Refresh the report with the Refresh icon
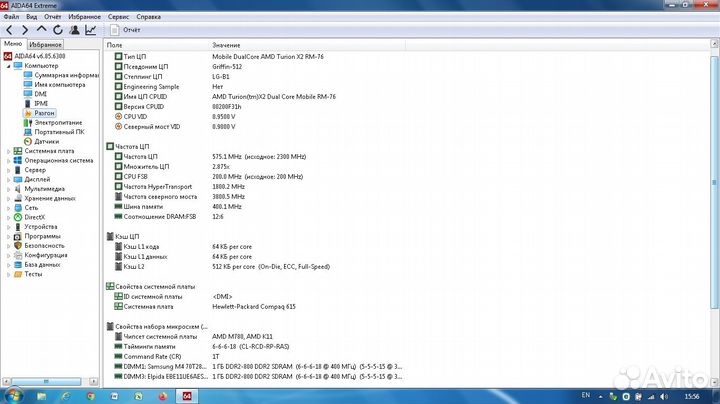The image size is (720, 404). pos(57,30)
